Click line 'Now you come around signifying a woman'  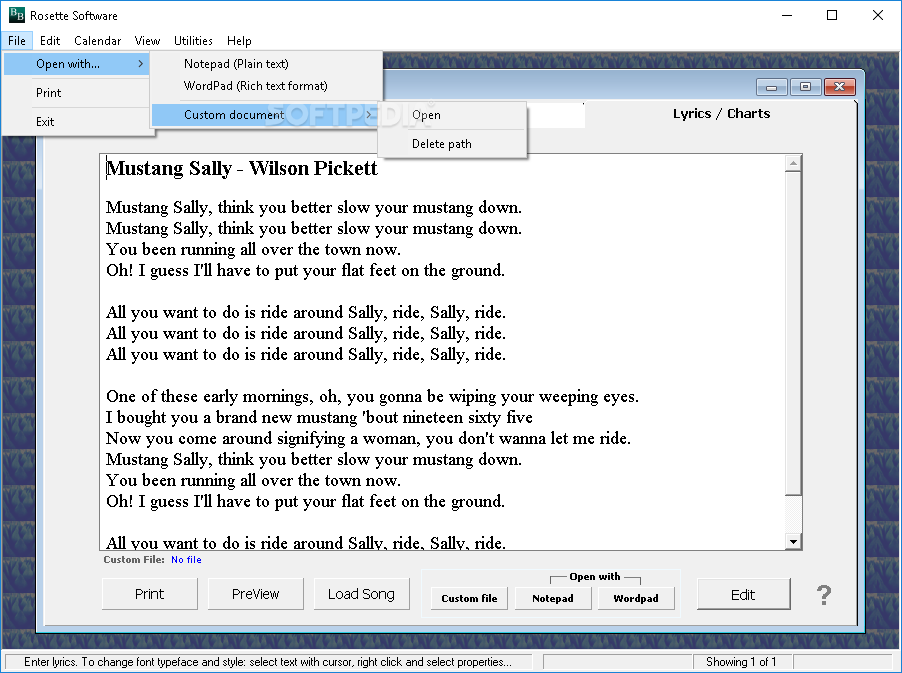(368, 439)
